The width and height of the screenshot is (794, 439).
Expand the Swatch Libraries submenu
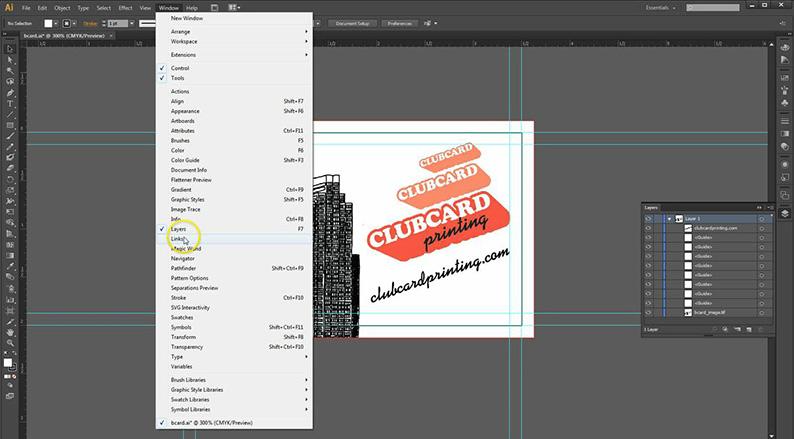(x=234, y=400)
